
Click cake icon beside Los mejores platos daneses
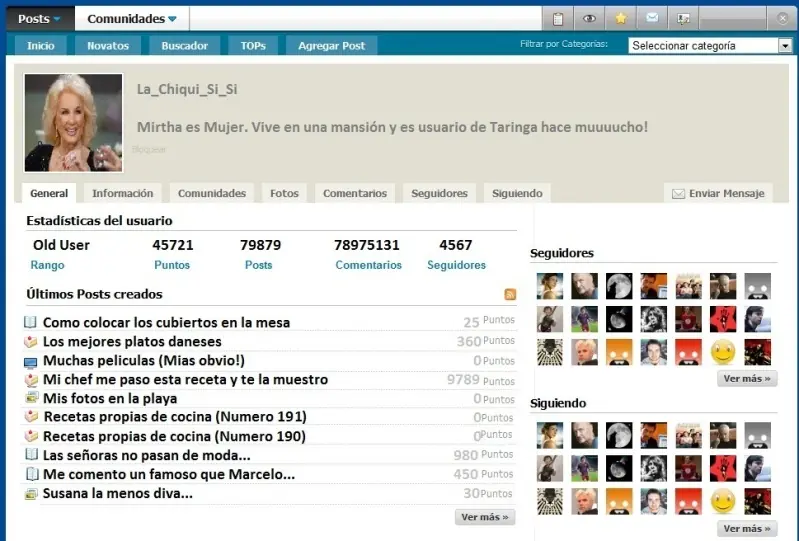(x=31, y=341)
